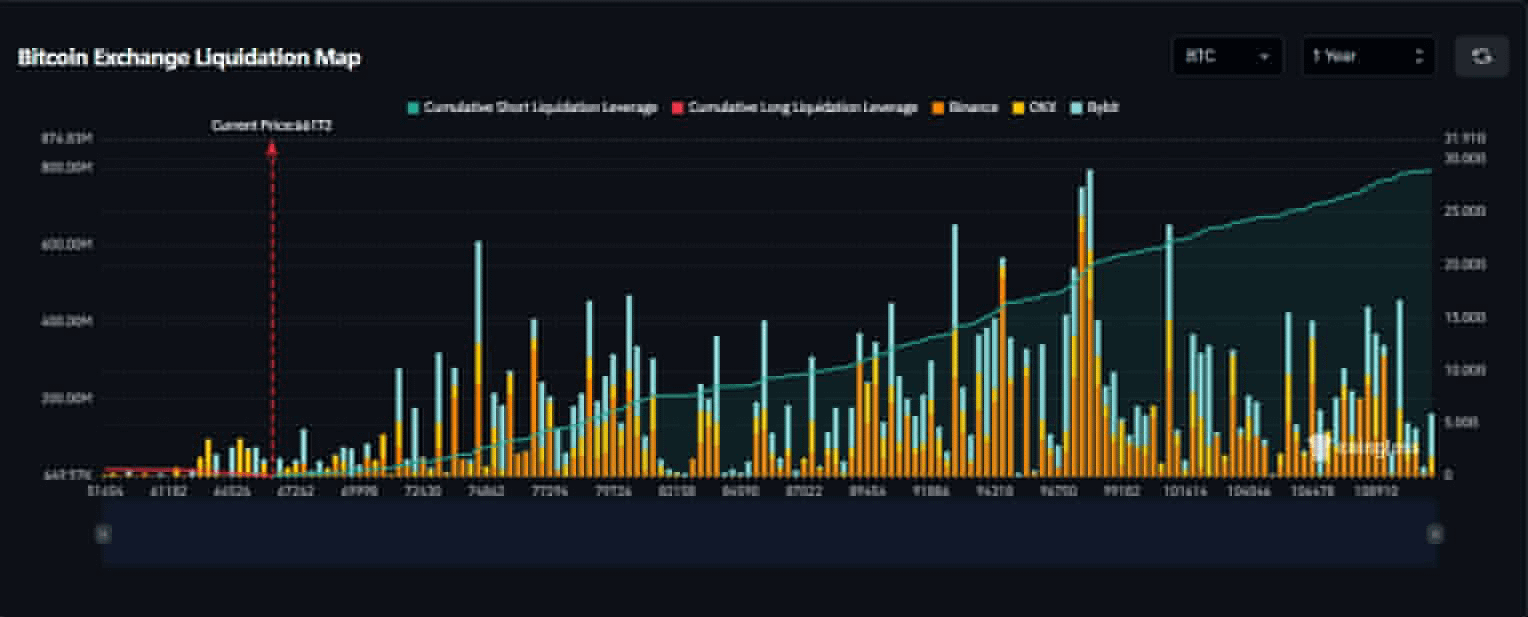
Task: Click the green Cumulative Short Liquidation legend square
Action: click(x=412, y=107)
